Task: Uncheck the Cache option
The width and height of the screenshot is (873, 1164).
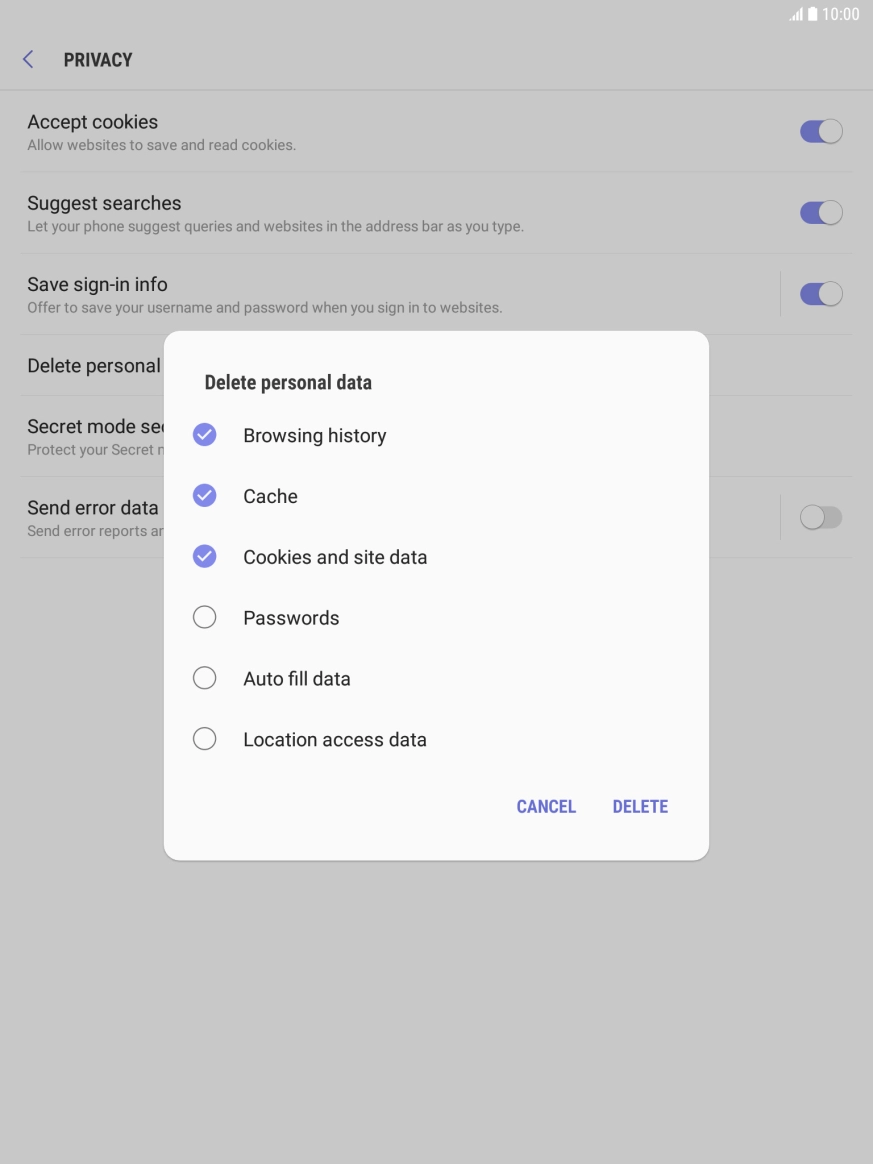Action: (204, 495)
